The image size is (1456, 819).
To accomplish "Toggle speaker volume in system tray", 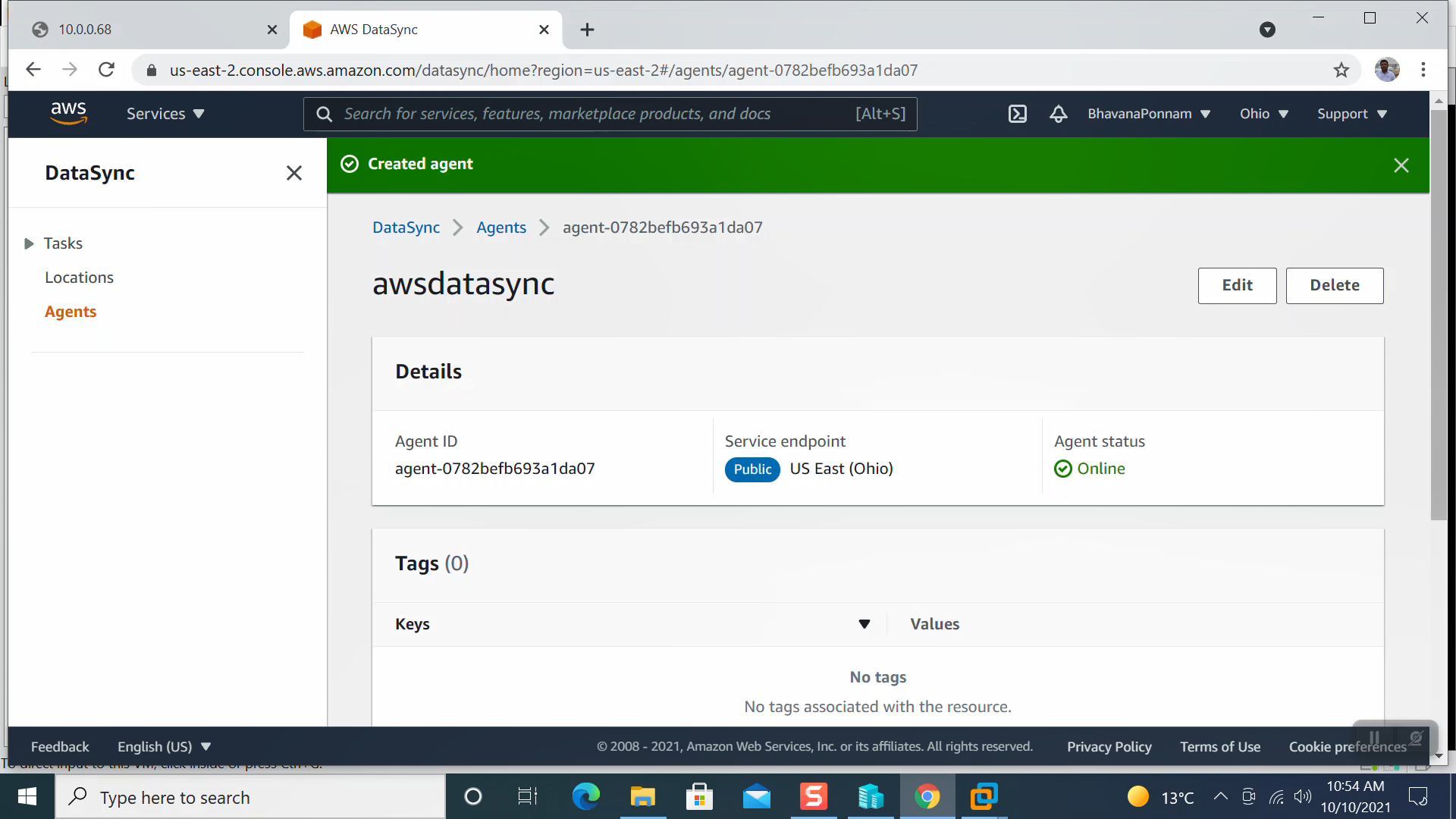I will 1304,796.
